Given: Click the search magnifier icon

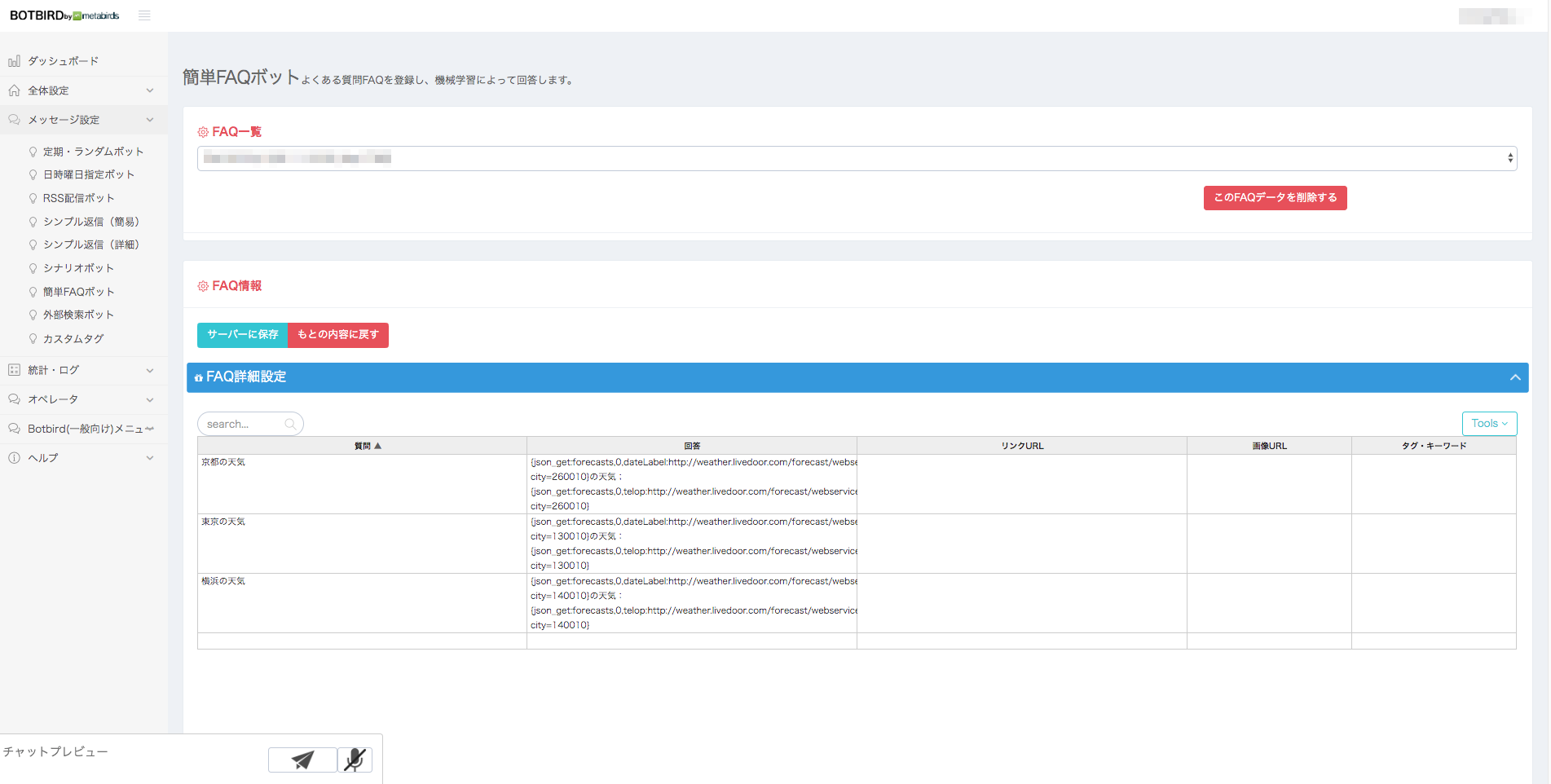Looking at the screenshot, I should coord(290,424).
